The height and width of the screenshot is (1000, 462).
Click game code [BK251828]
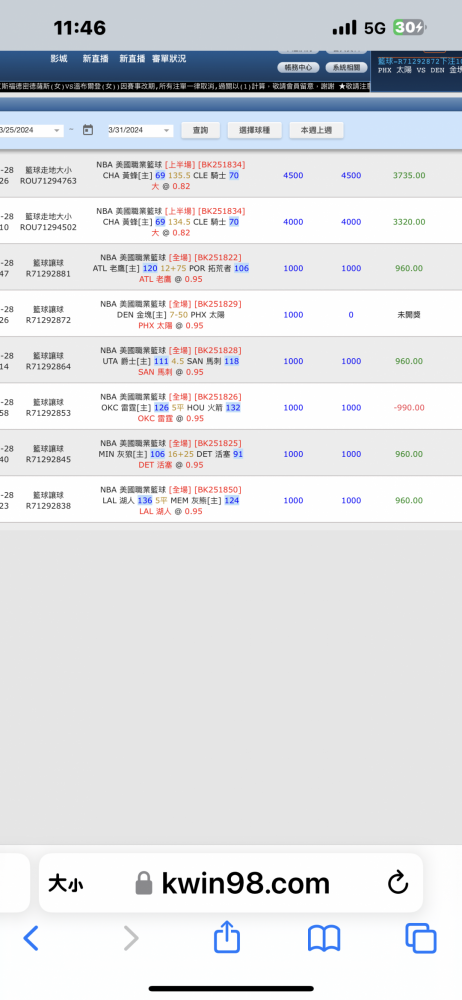[x=218, y=351]
